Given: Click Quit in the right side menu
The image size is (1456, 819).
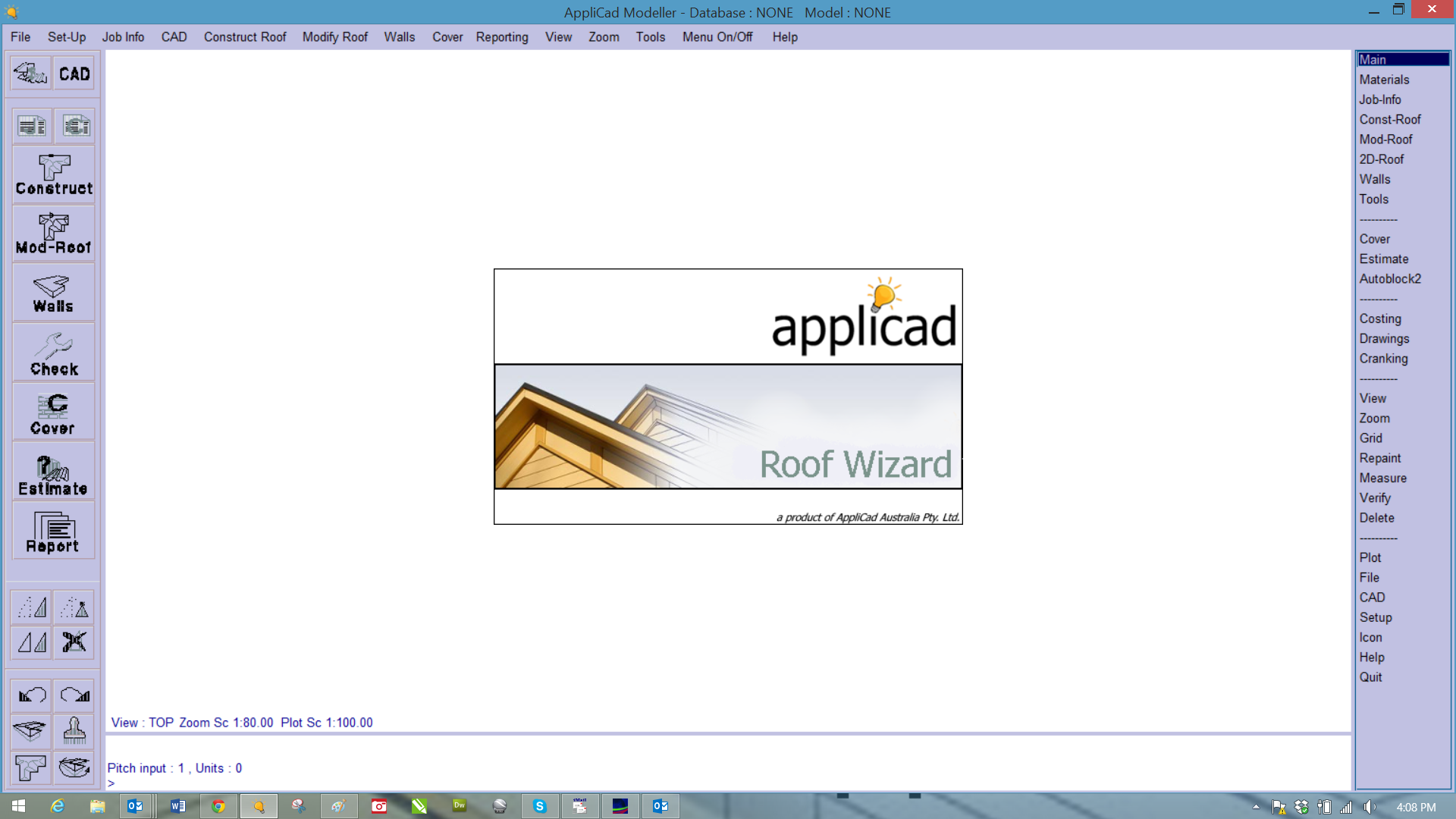Looking at the screenshot, I should coord(1370,677).
